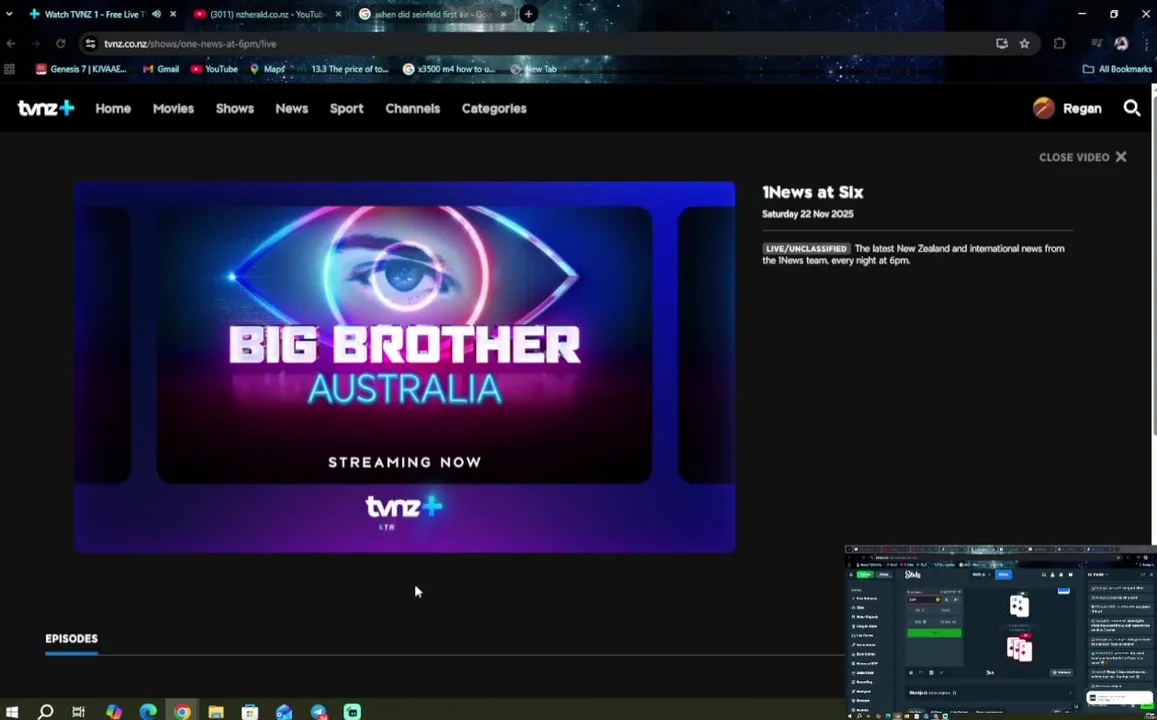Open Microsoft Edge from taskbar
Viewport: 1157px width, 720px height.
148,711
